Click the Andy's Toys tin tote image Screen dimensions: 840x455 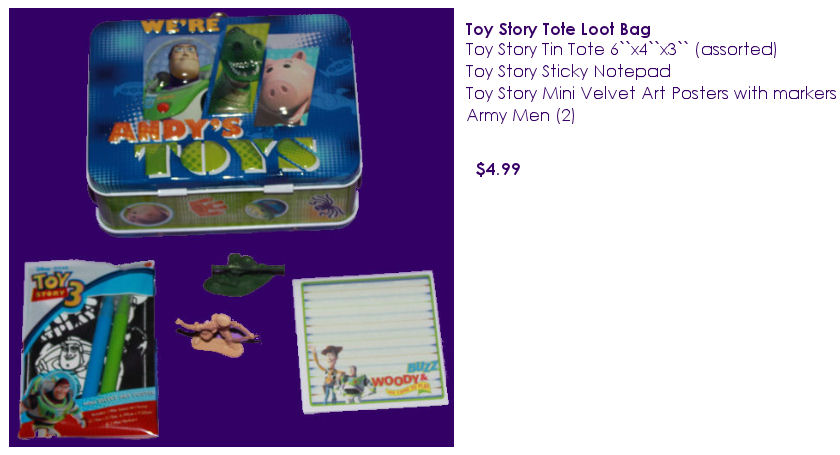tap(224, 124)
